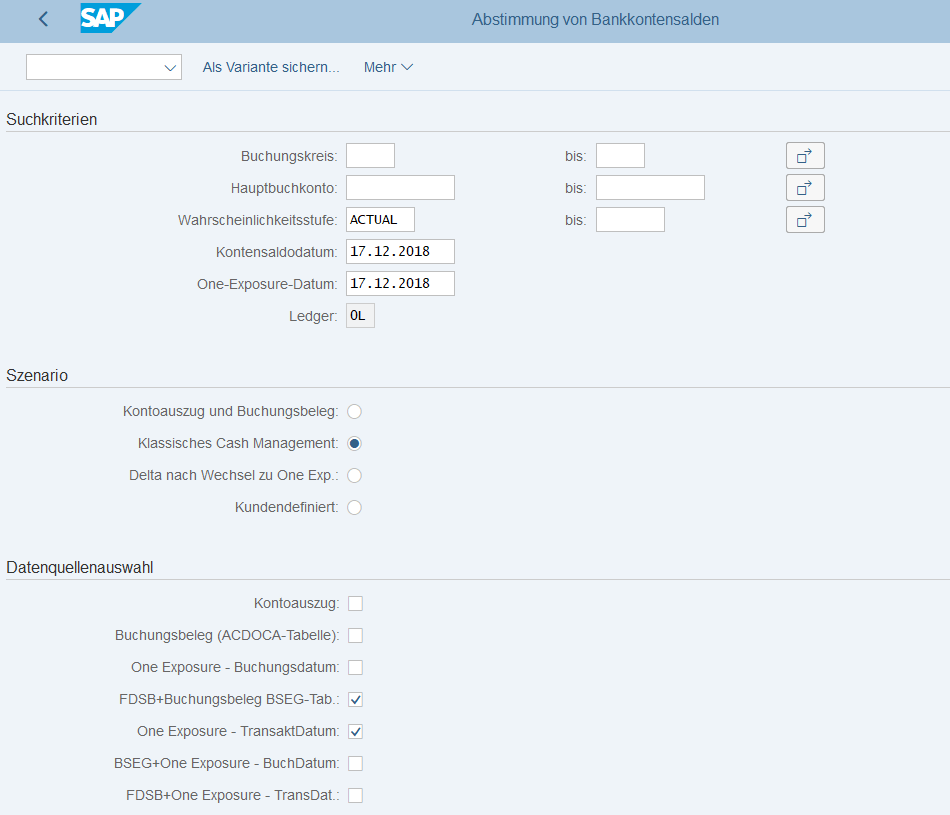Click Als Variante sichern...

point(271,67)
